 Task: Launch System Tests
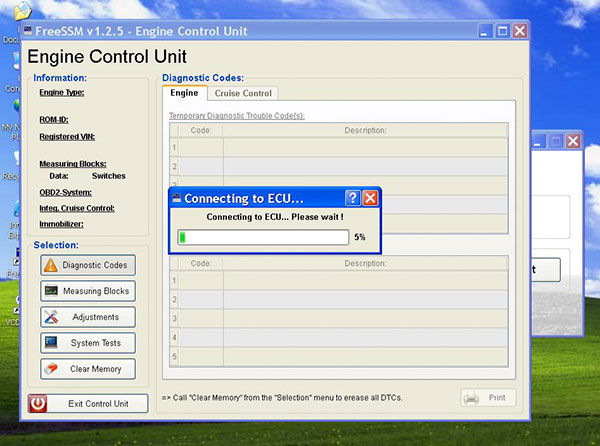(x=88, y=343)
